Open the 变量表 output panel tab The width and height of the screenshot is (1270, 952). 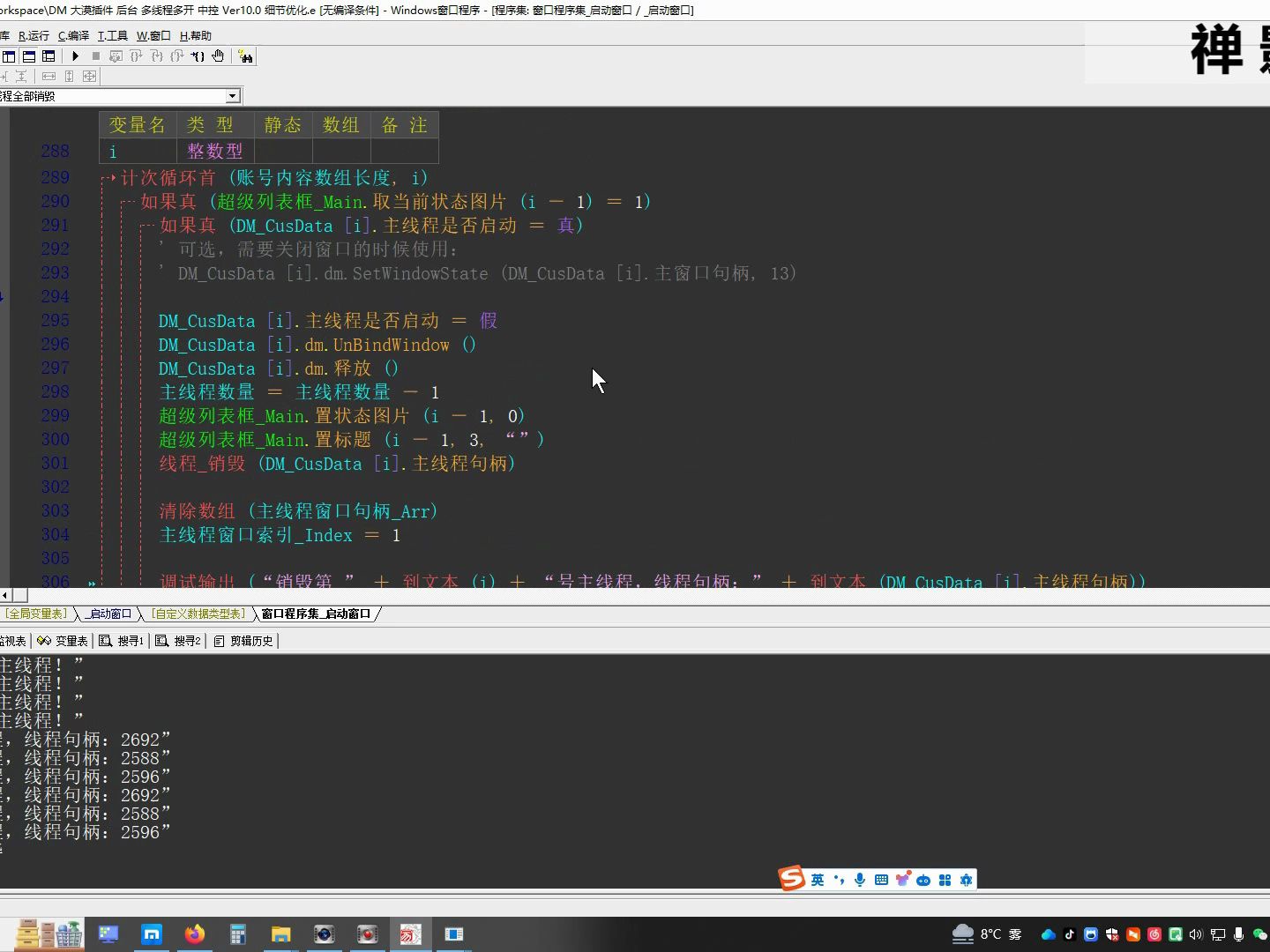(x=63, y=641)
